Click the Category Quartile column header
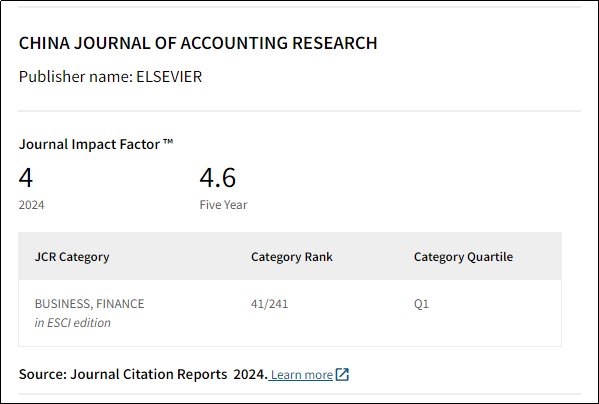This screenshot has width=599, height=404. click(x=463, y=257)
